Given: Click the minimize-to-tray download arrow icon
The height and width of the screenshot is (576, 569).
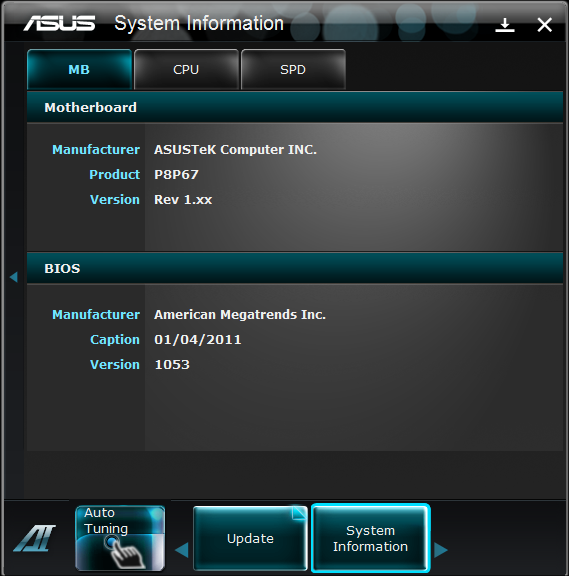Looking at the screenshot, I should (x=505, y=25).
